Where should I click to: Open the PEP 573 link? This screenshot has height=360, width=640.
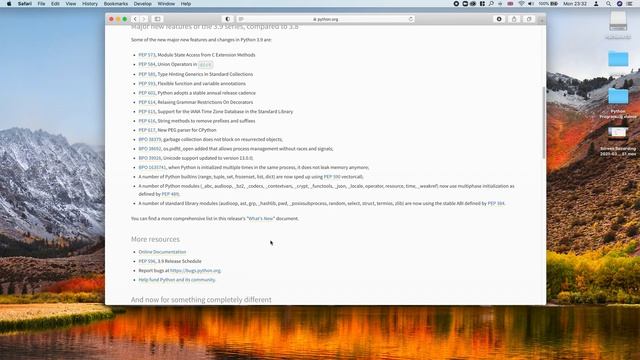[x=147, y=55]
